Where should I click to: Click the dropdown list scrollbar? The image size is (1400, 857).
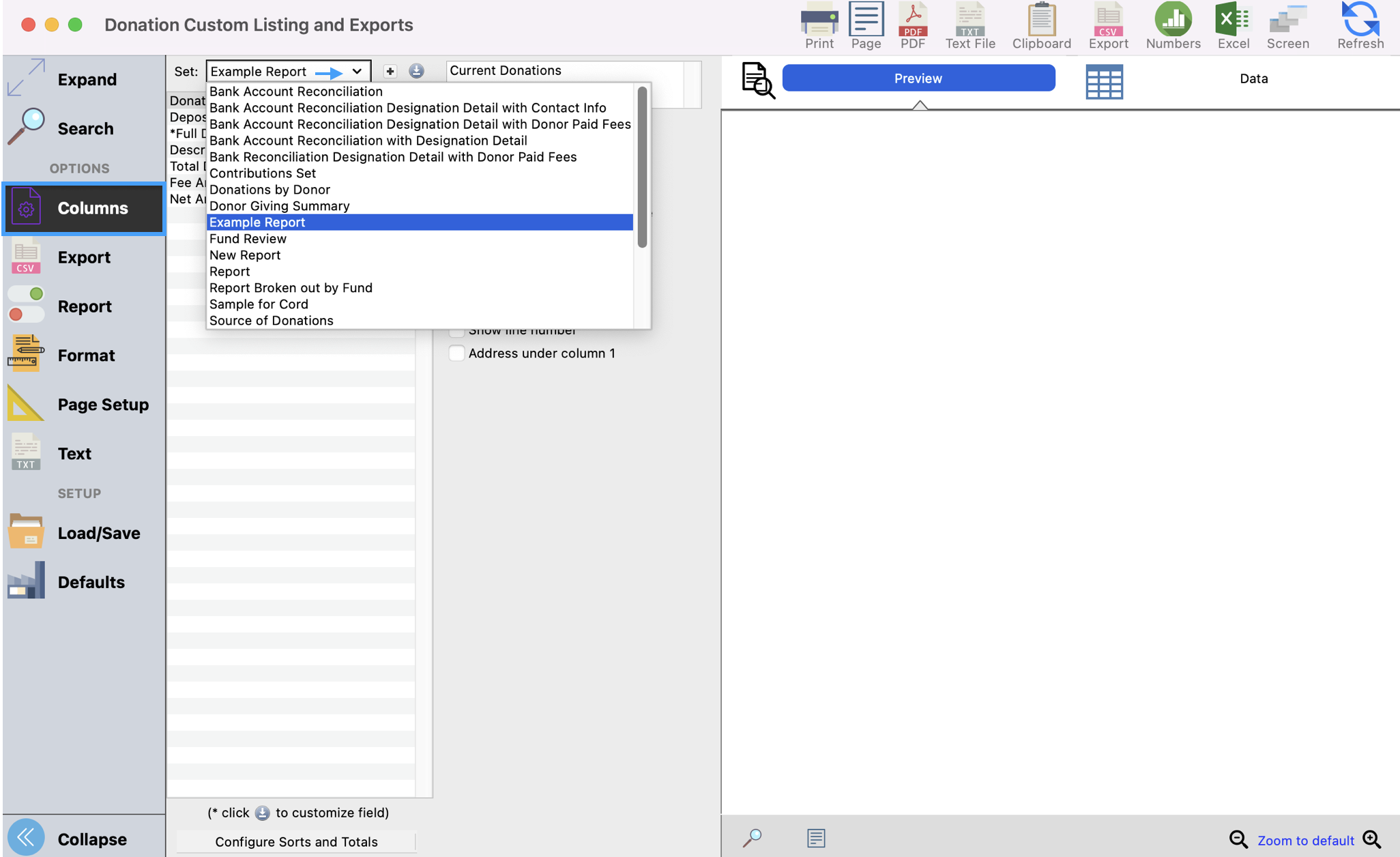[642, 167]
